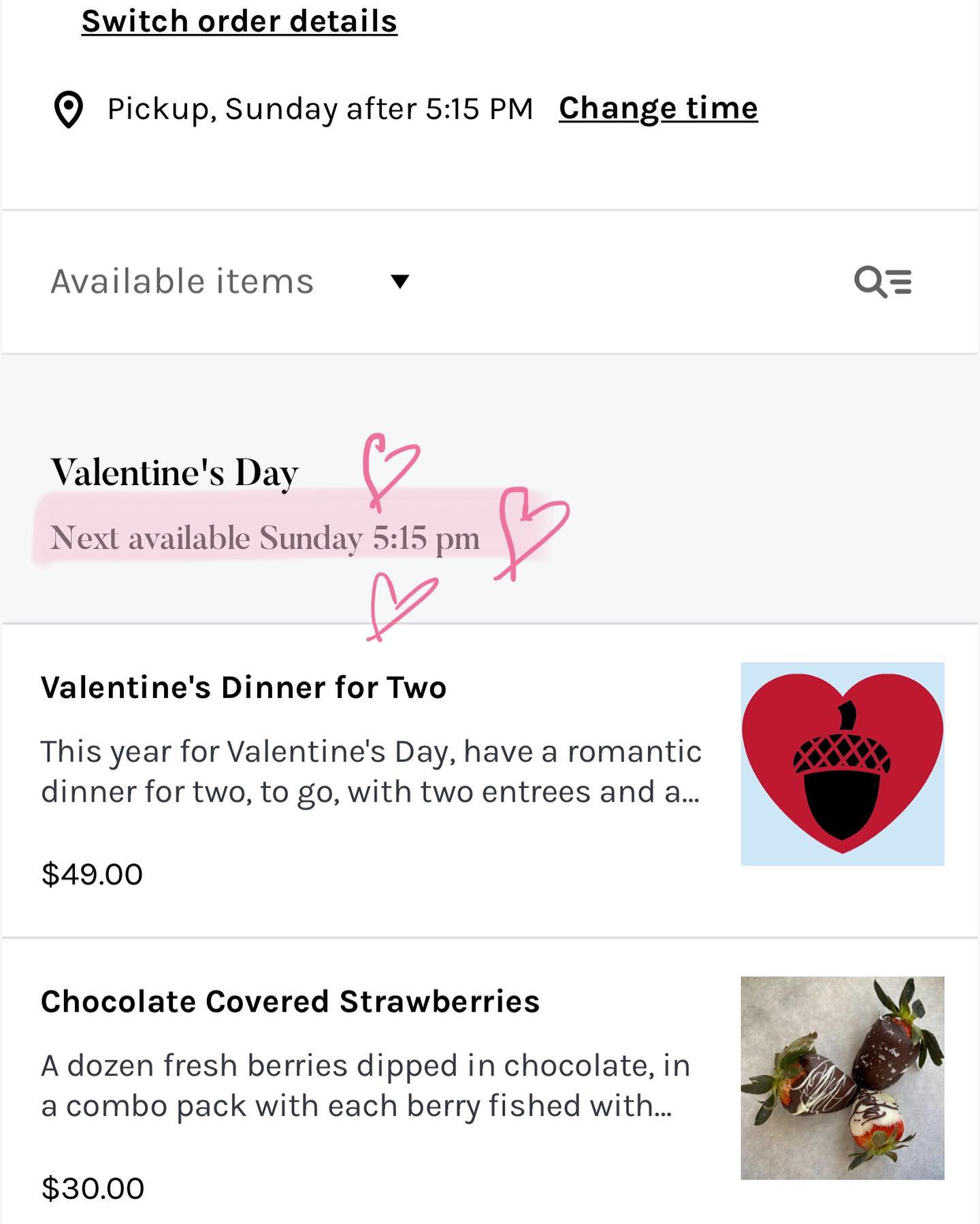Screen dimensions: 980x1224
Task: Open the acorn heart thumbnail image
Action: click(843, 764)
